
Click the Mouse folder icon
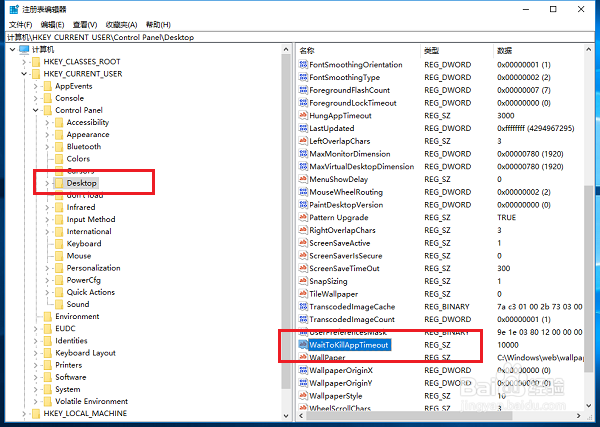59,256
